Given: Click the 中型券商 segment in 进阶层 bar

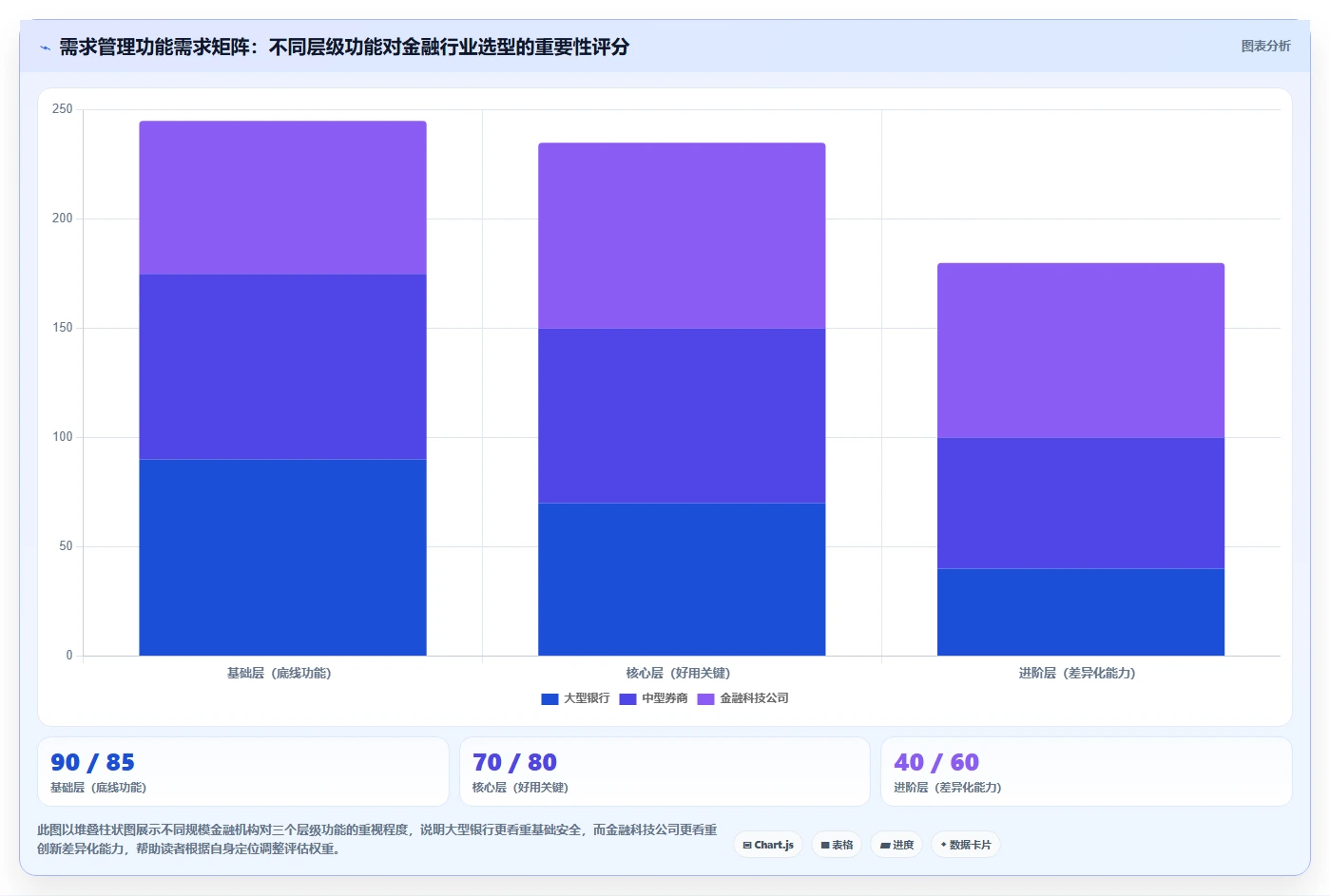Looking at the screenshot, I should pos(1081,503).
